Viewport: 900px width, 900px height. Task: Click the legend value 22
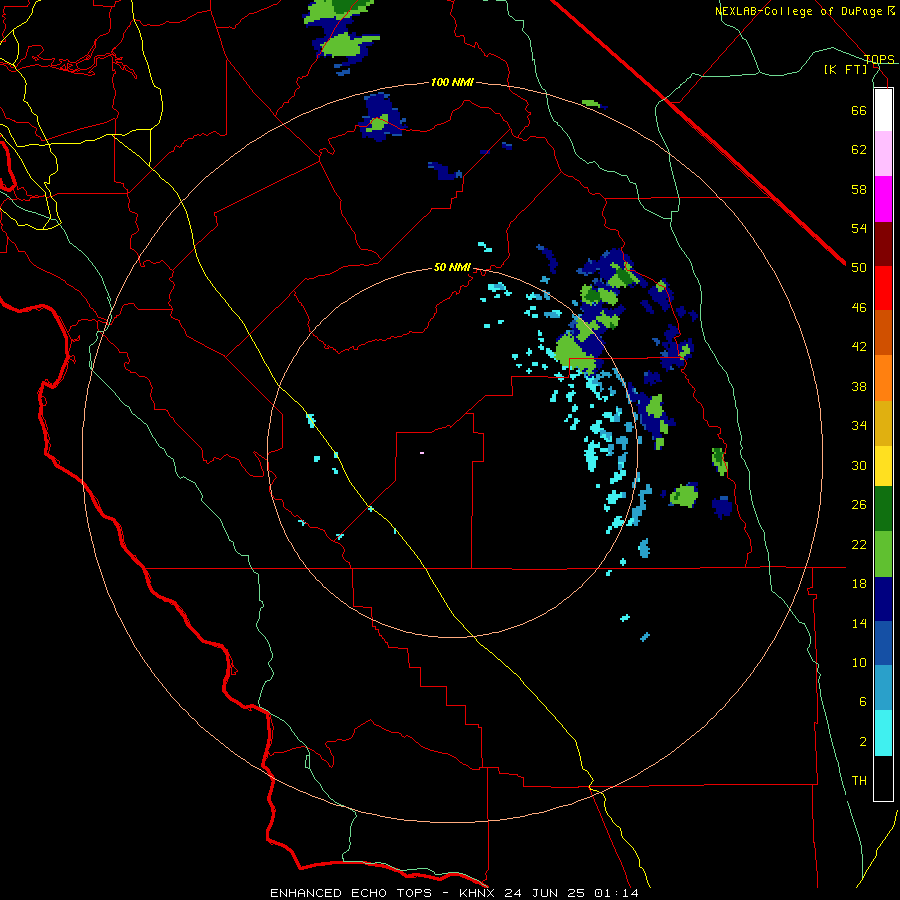(x=859, y=544)
